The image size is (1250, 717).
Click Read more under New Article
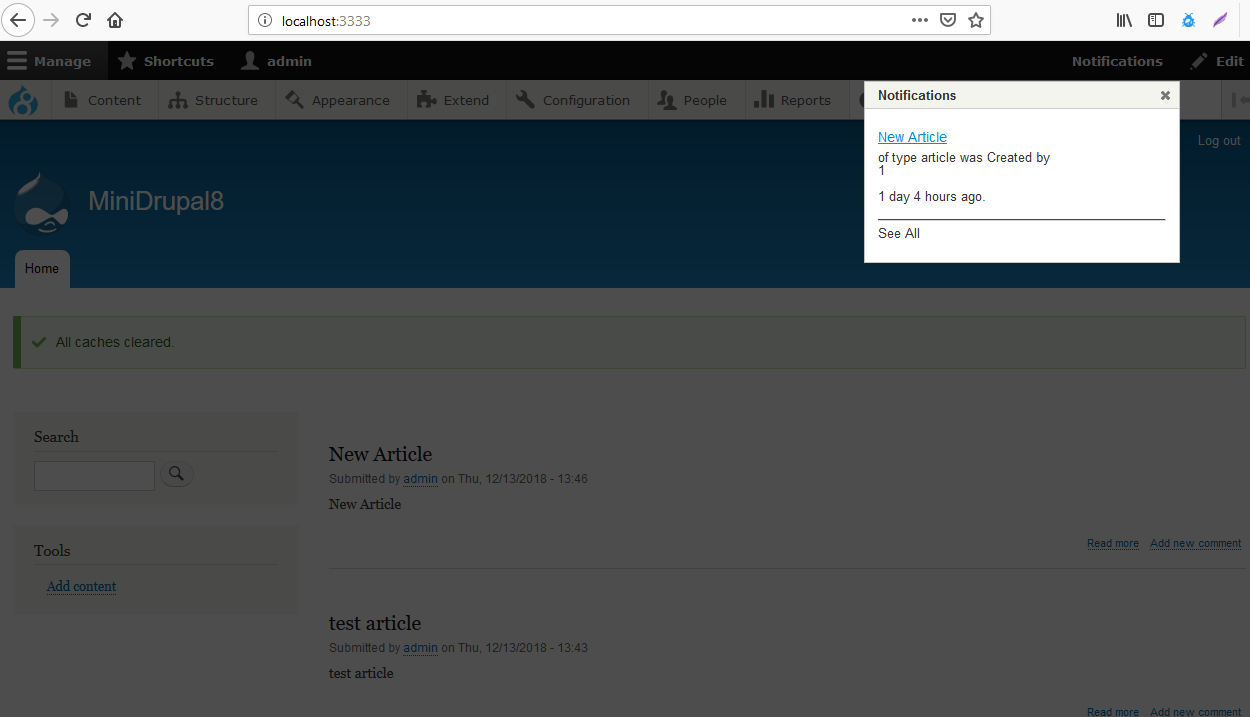tap(1112, 543)
